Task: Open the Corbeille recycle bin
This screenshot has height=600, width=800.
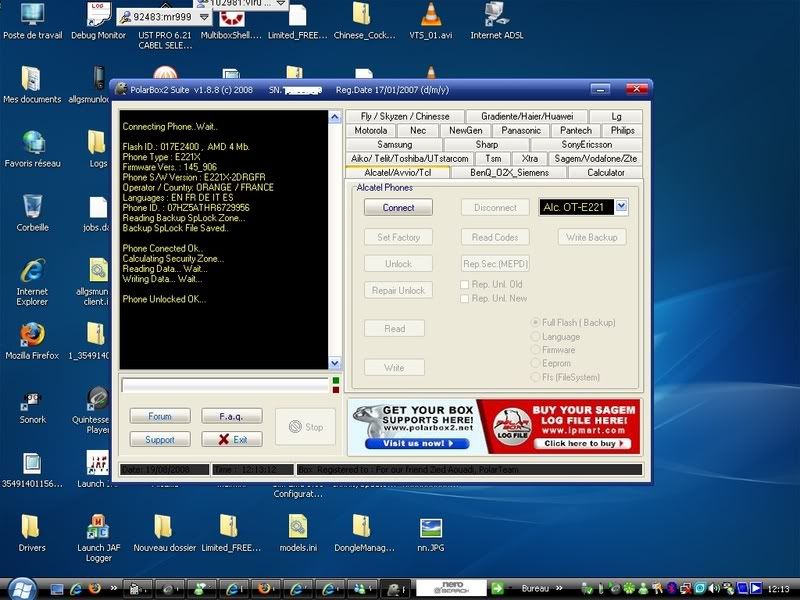Action: pyautogui.click(x=32, y=213)
